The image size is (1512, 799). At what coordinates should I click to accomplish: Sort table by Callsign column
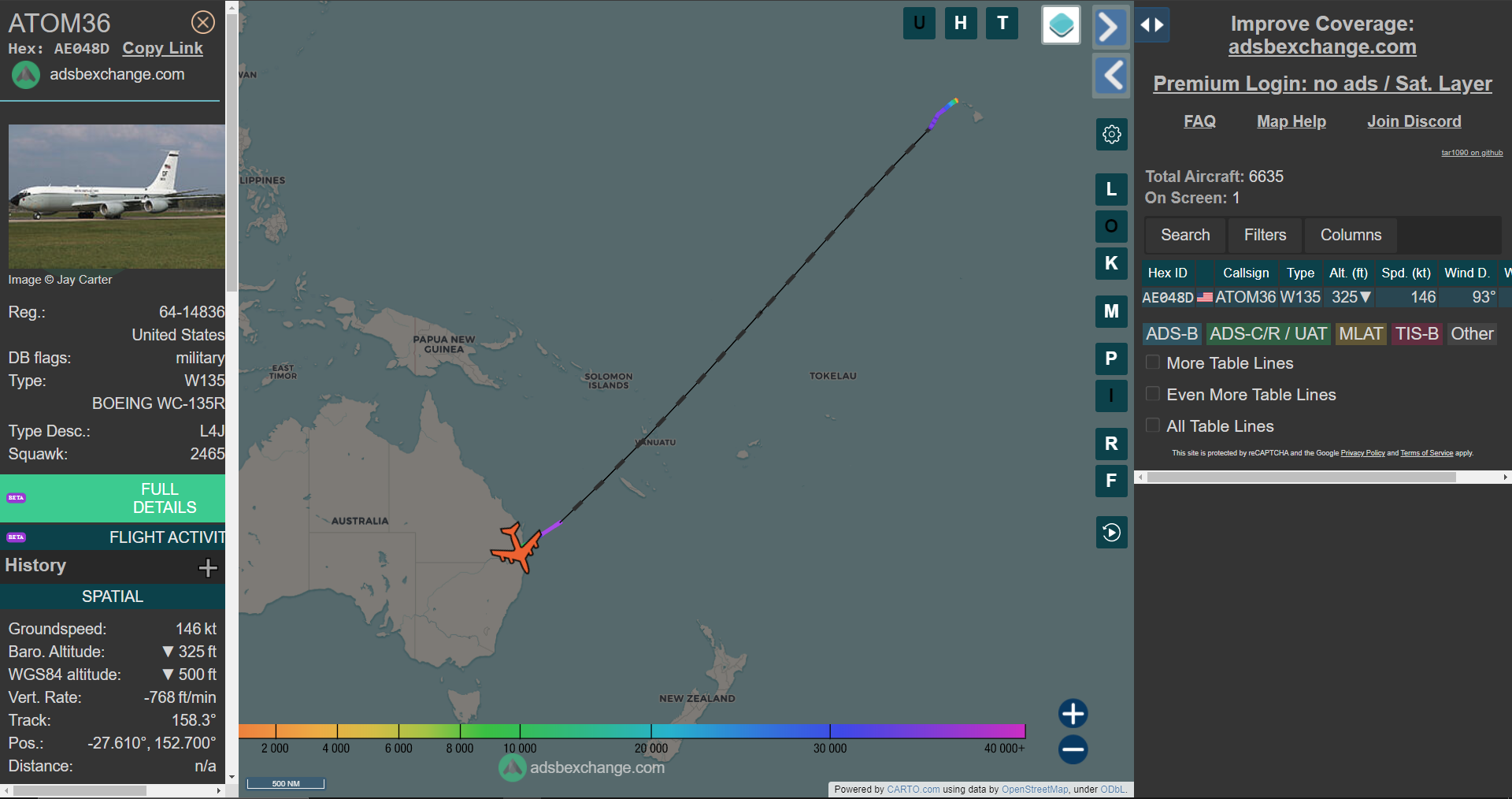pos(1246,273)
